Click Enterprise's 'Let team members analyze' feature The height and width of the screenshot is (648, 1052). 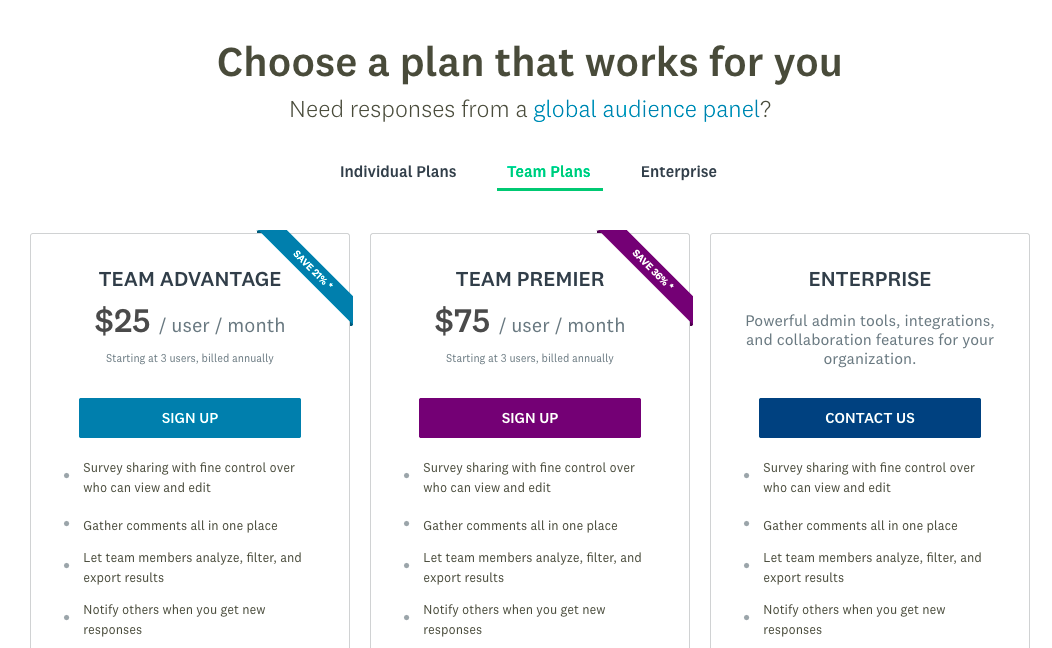pos(872,568)
